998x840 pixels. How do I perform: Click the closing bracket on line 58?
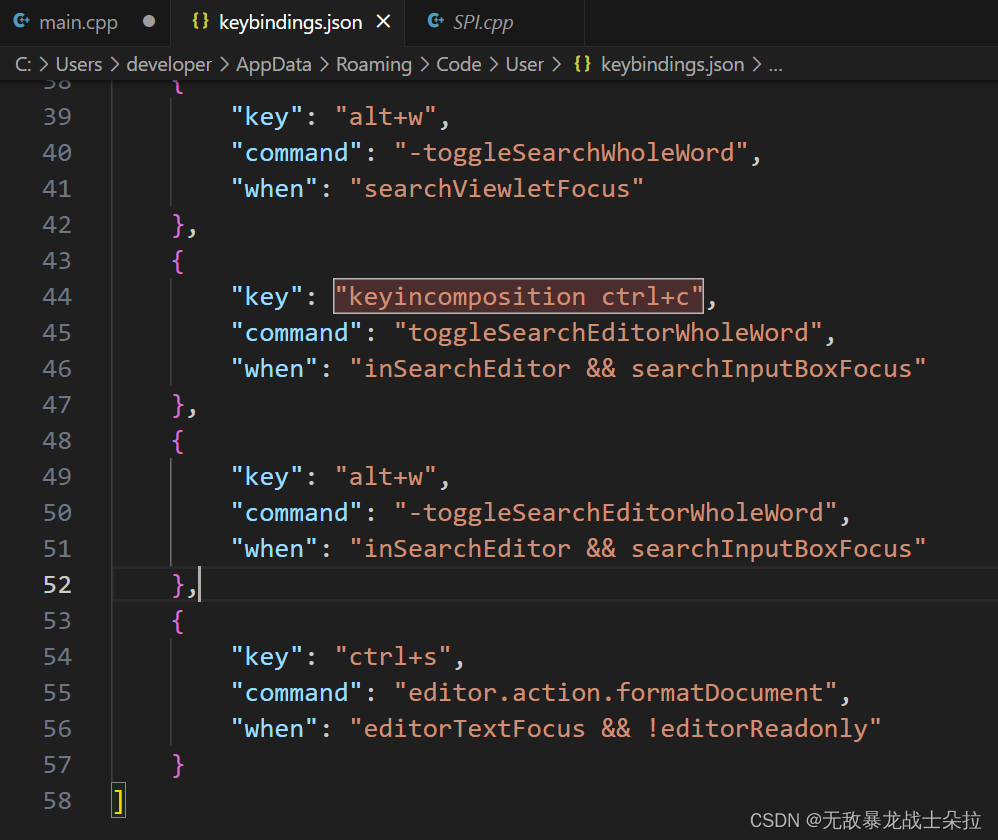[118, 801]
